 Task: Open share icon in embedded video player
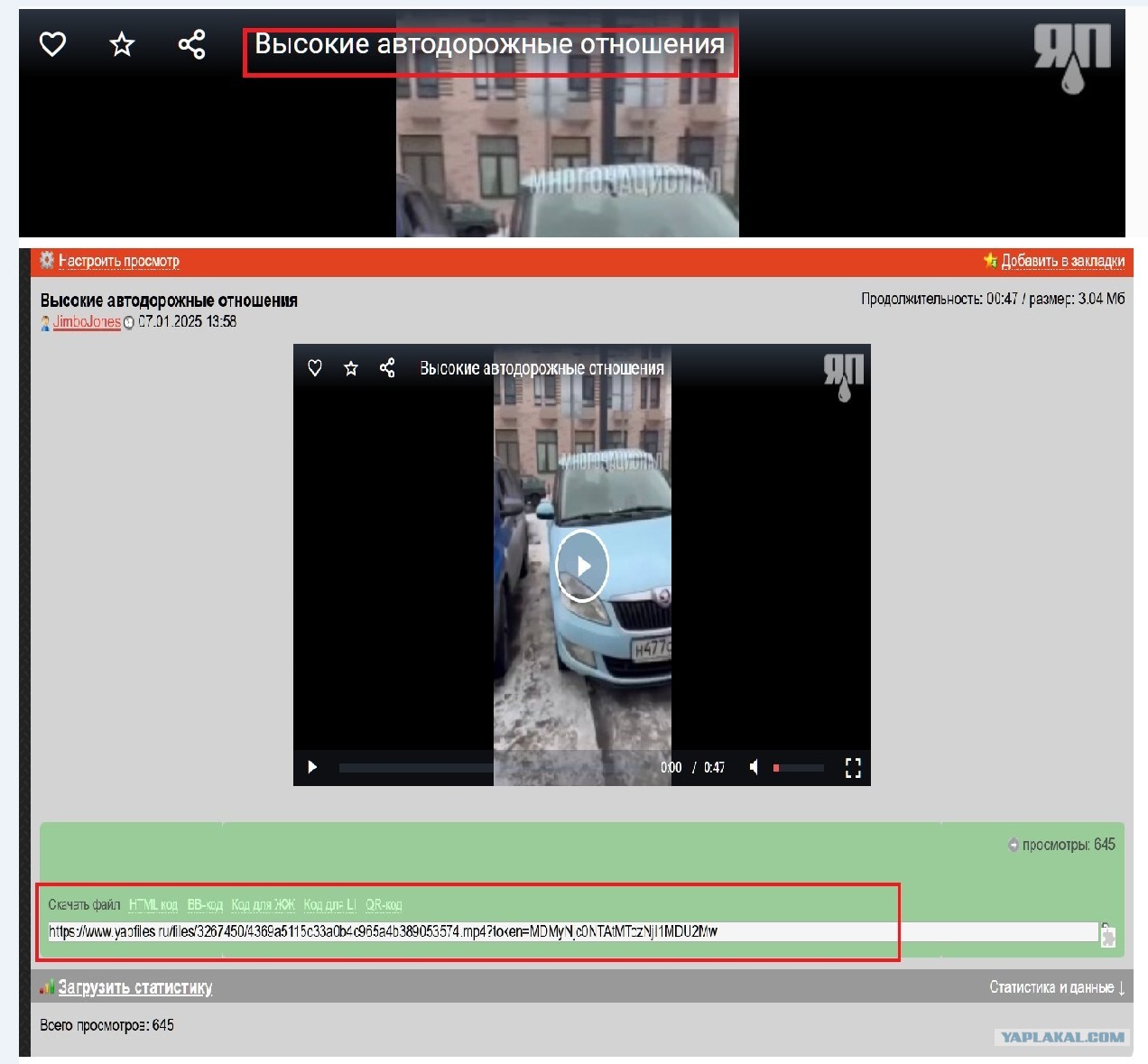pos(387,368)
